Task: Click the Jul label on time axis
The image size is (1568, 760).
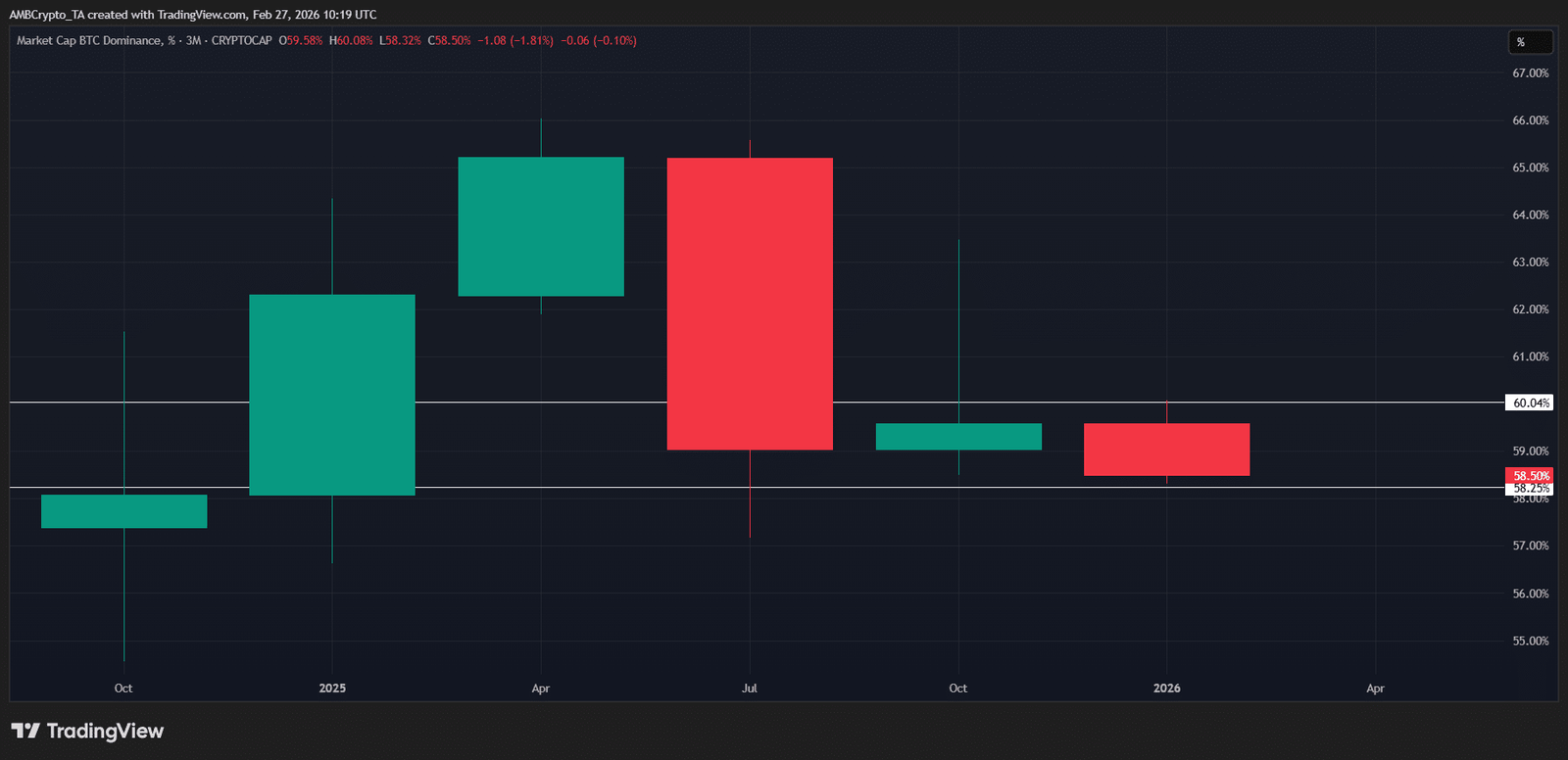Action: [x=750, y=689]
